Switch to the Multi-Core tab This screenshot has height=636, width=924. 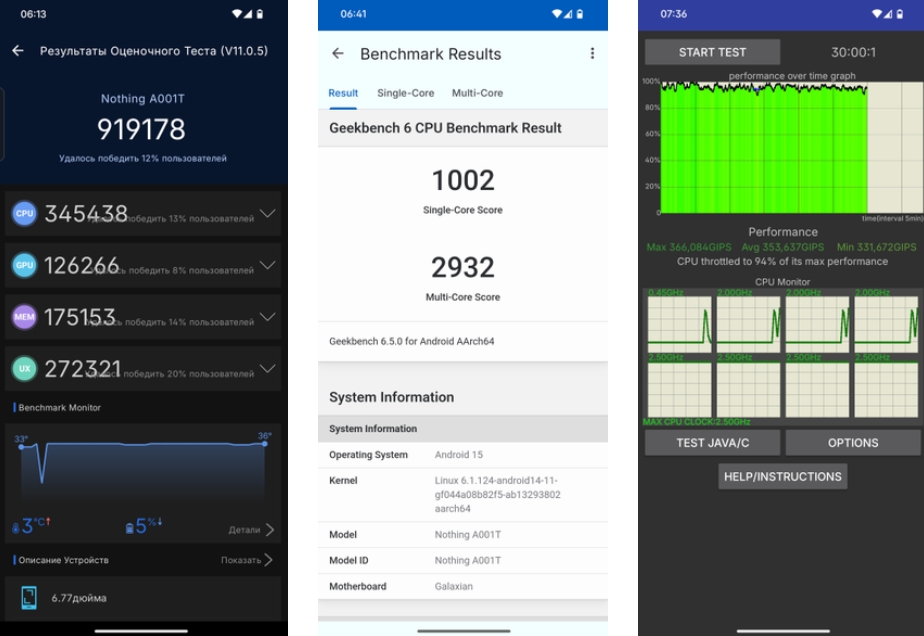point(477,93)
